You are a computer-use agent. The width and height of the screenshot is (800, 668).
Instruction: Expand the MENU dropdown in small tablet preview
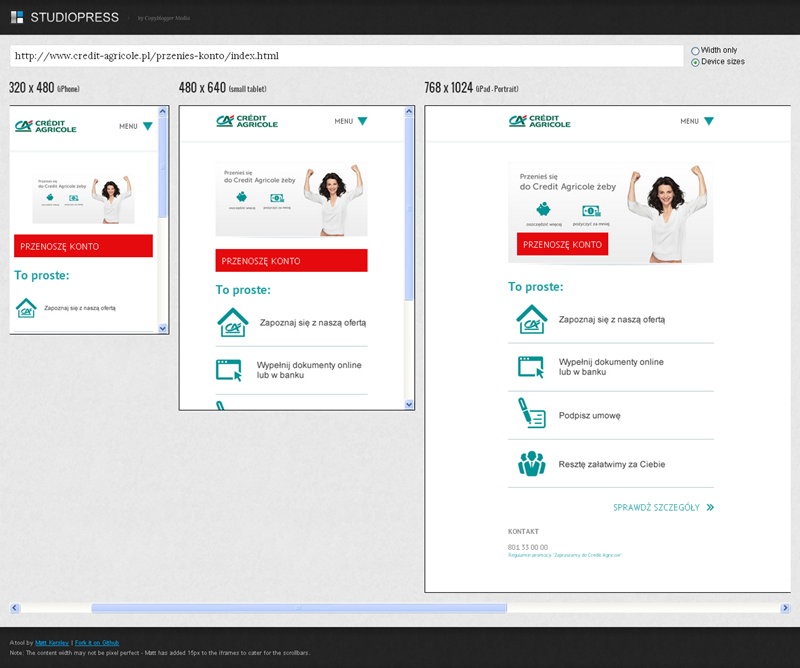pyautogui.click(x=351, y=121)
